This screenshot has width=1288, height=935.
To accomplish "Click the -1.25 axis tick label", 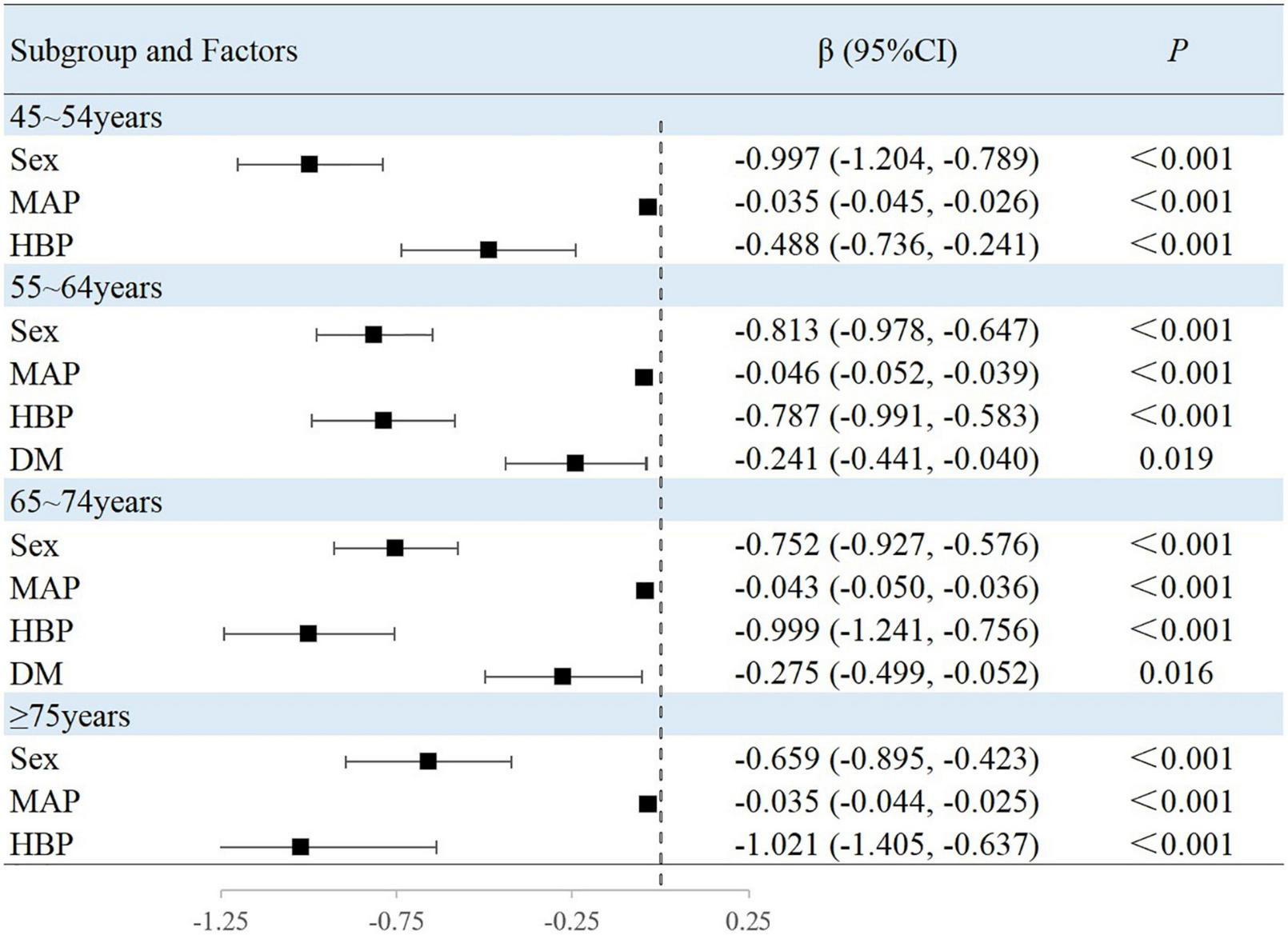I will (221, 921).
